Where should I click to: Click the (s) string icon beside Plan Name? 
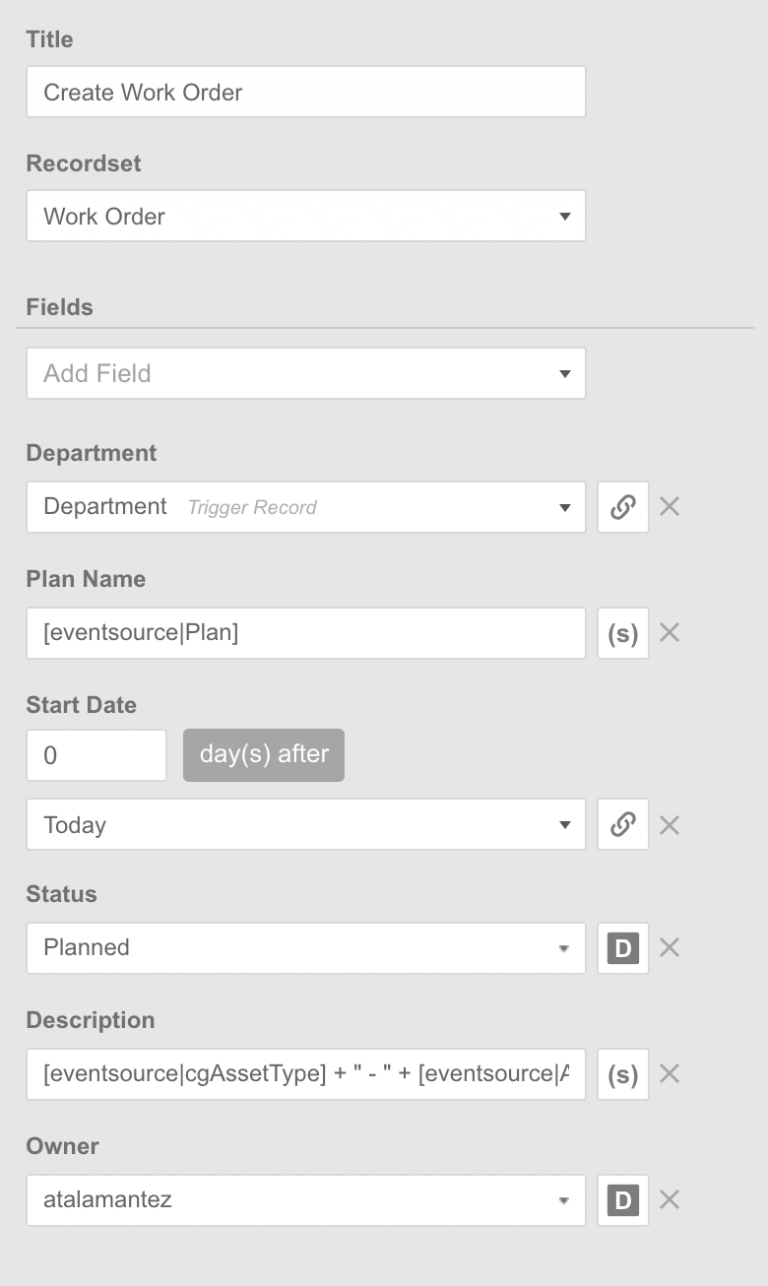[622, 632]
